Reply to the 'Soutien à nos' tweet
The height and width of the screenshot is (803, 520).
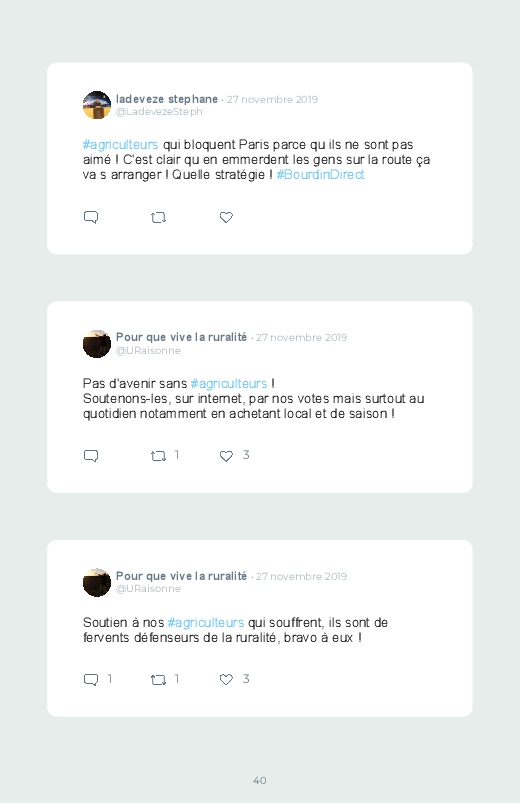91,680
